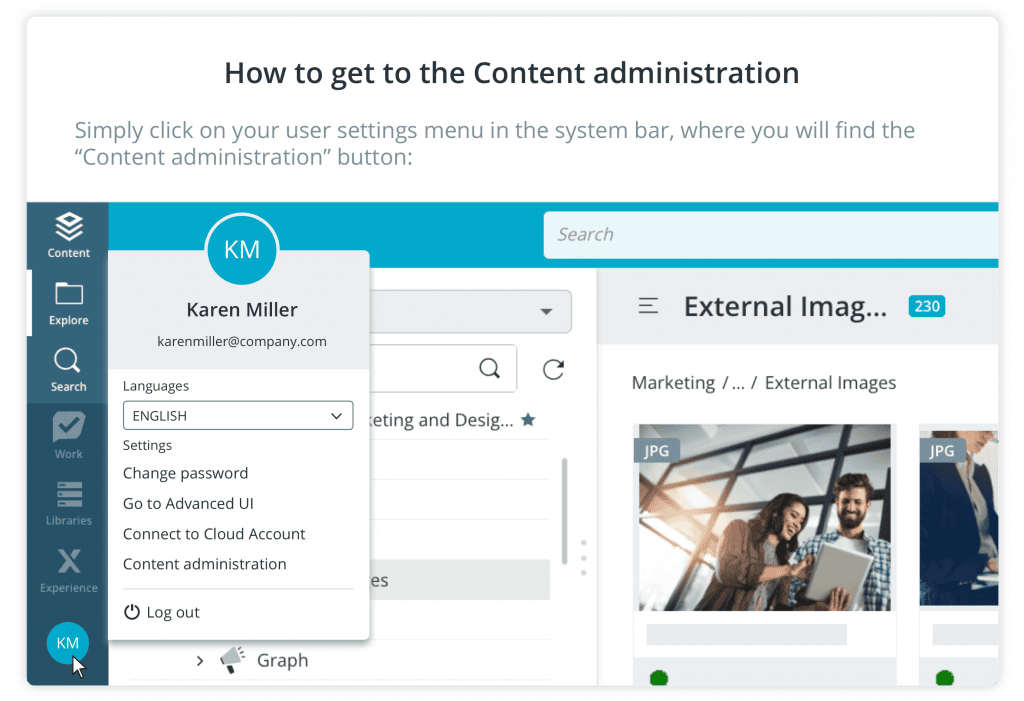Open the Content module in sidebar
This screenshot has width=1024, height=701.
tap(68, 235)
